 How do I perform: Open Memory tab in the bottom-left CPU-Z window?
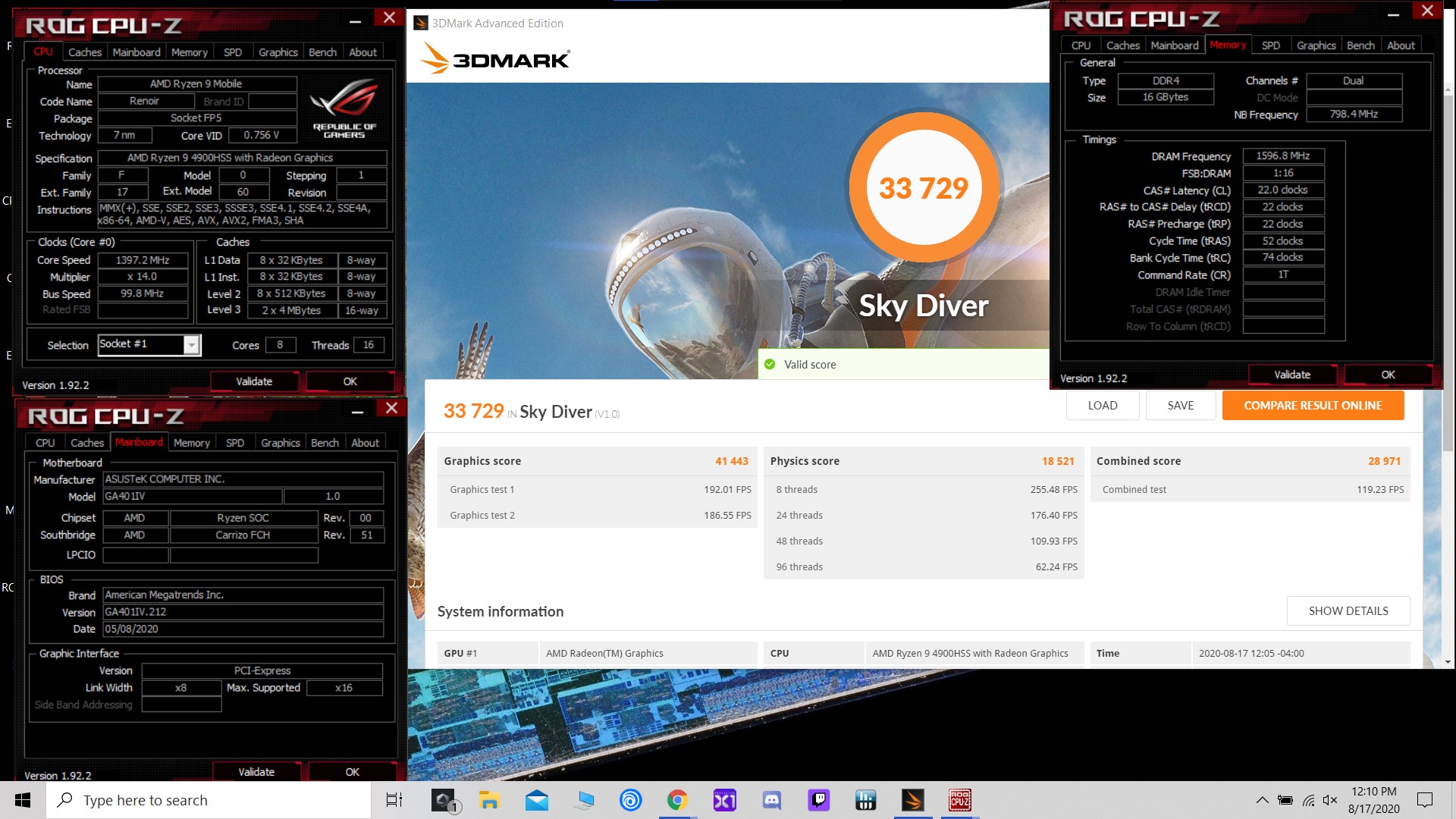coord(192,443)
